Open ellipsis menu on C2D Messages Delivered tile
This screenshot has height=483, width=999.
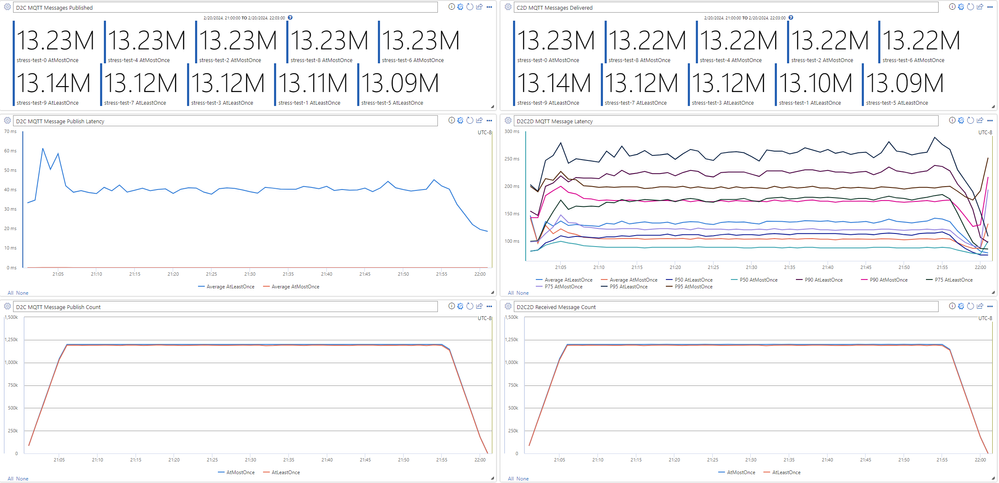[x=989, y=6]
